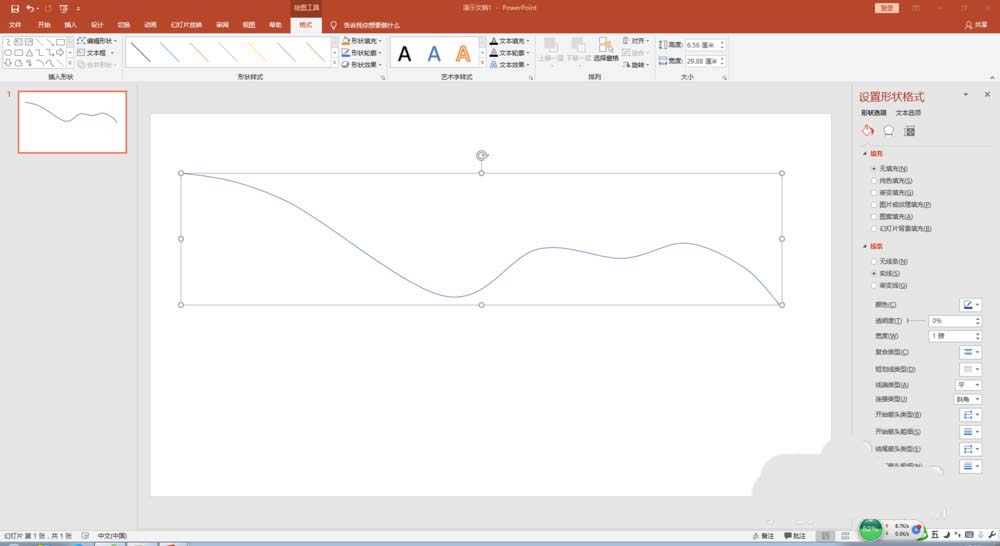This screenshot has width=1000, height=546.
Task: Click the 选择窗格 selection pane icon
Action: point(605,50)
